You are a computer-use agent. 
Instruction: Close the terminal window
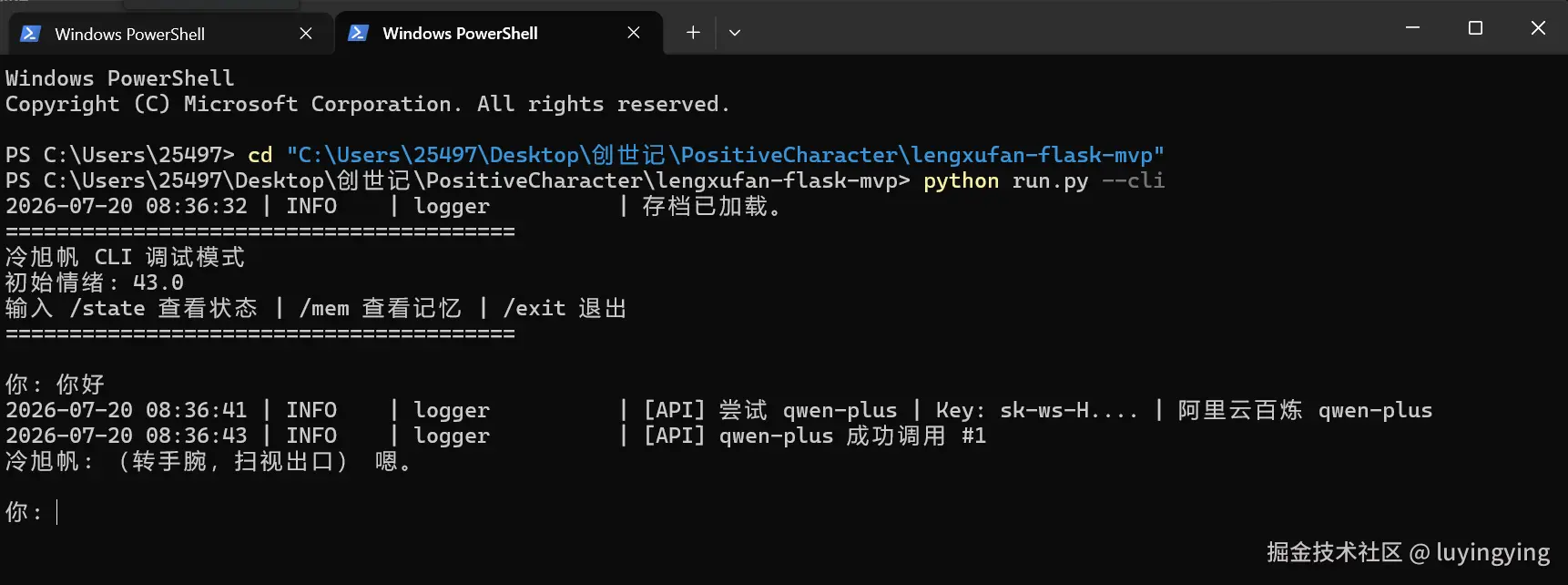[x=1538, y=28]
